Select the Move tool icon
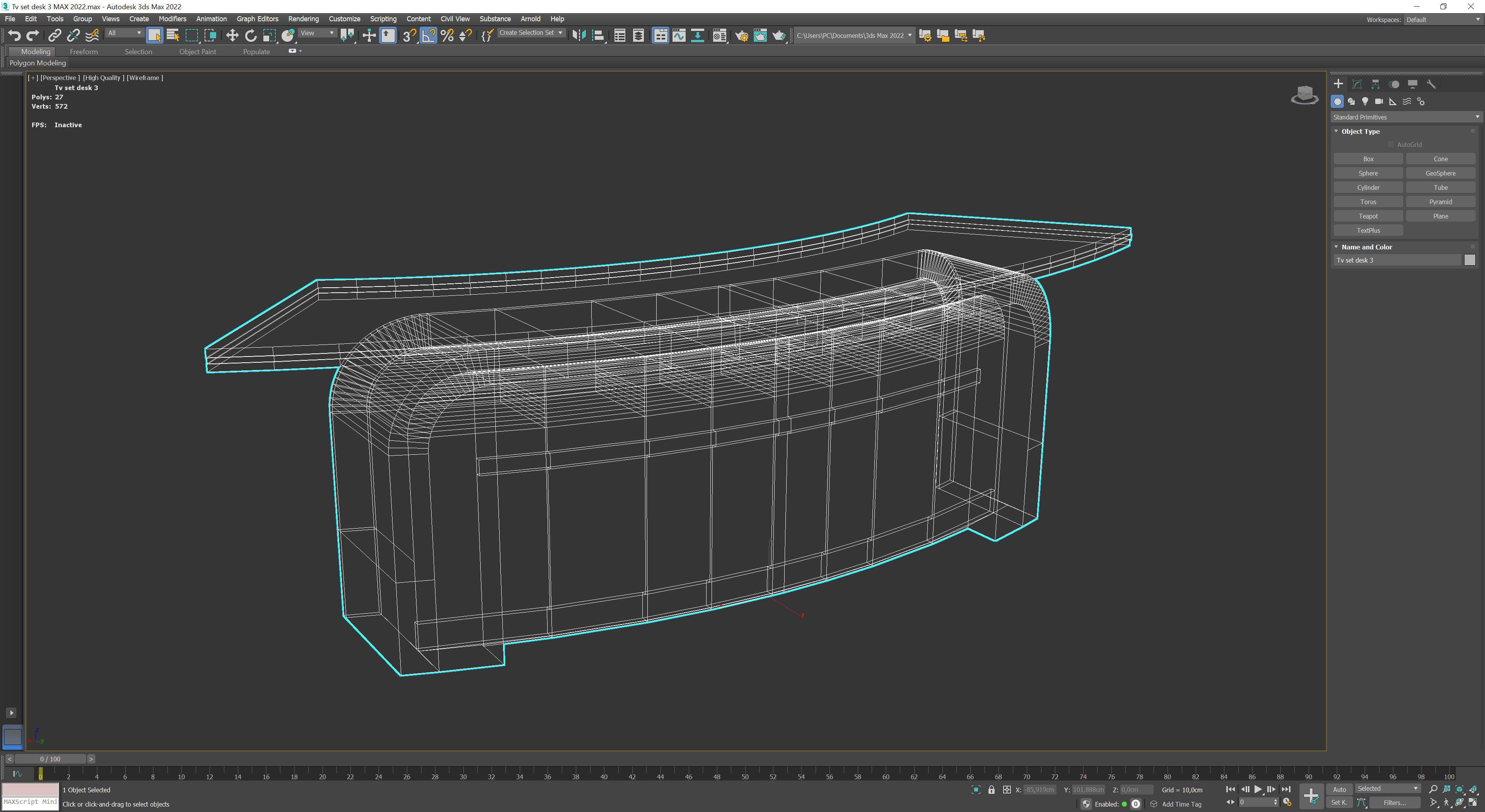1485x812 pixels. pos(232,36)
